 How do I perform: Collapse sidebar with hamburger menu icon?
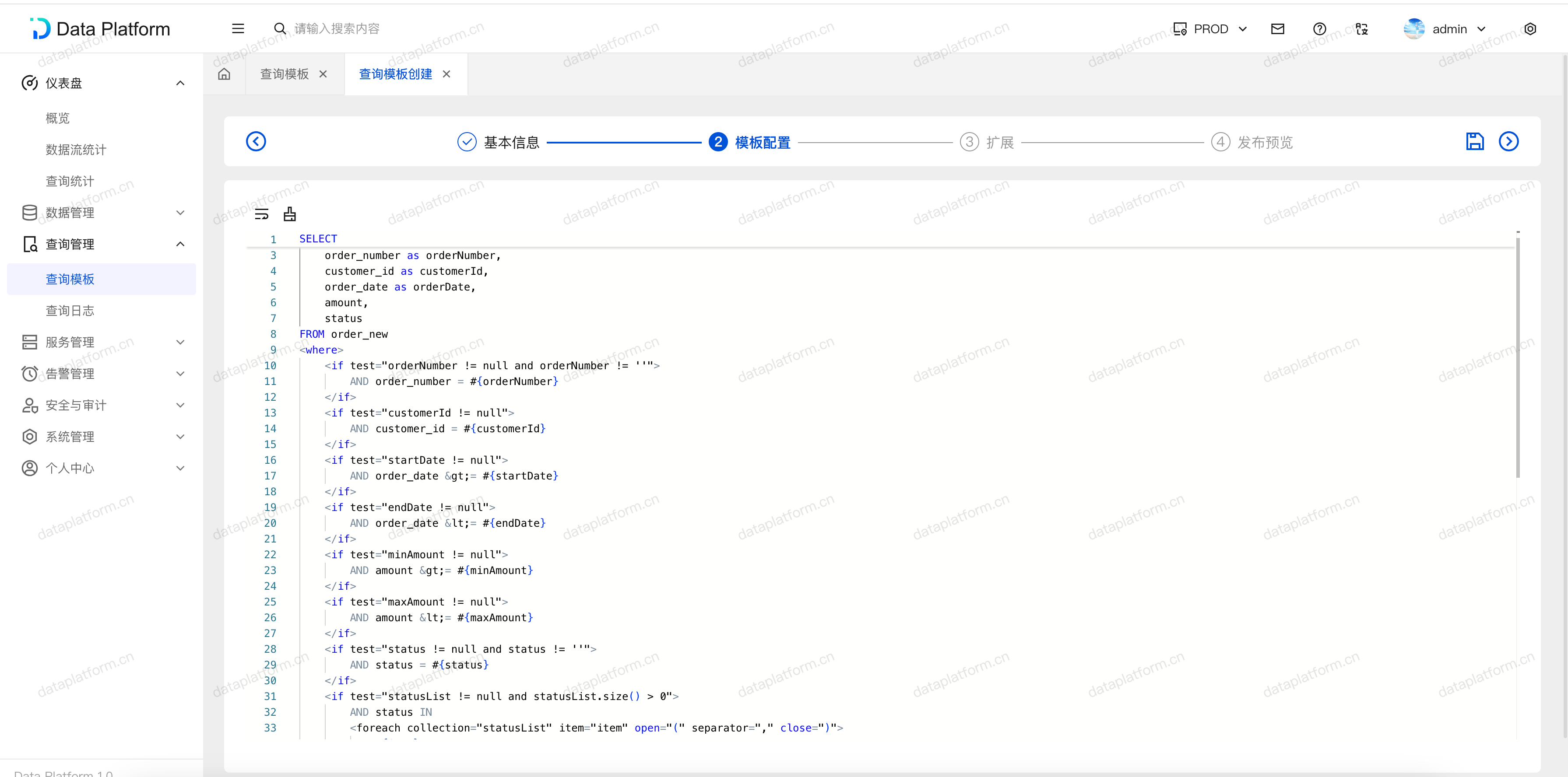(x=238, y=28)
